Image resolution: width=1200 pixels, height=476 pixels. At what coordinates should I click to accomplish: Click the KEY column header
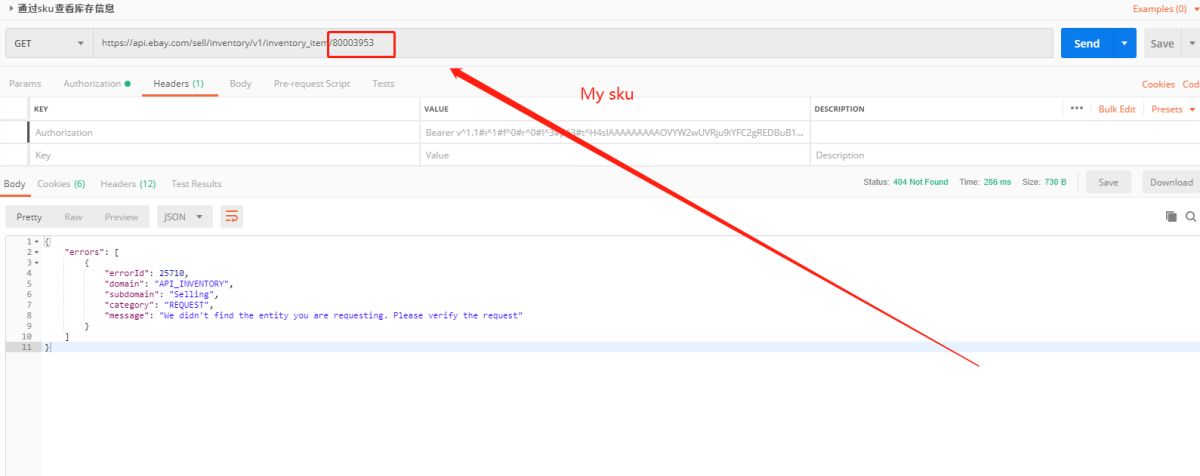(x=41, y=109)
